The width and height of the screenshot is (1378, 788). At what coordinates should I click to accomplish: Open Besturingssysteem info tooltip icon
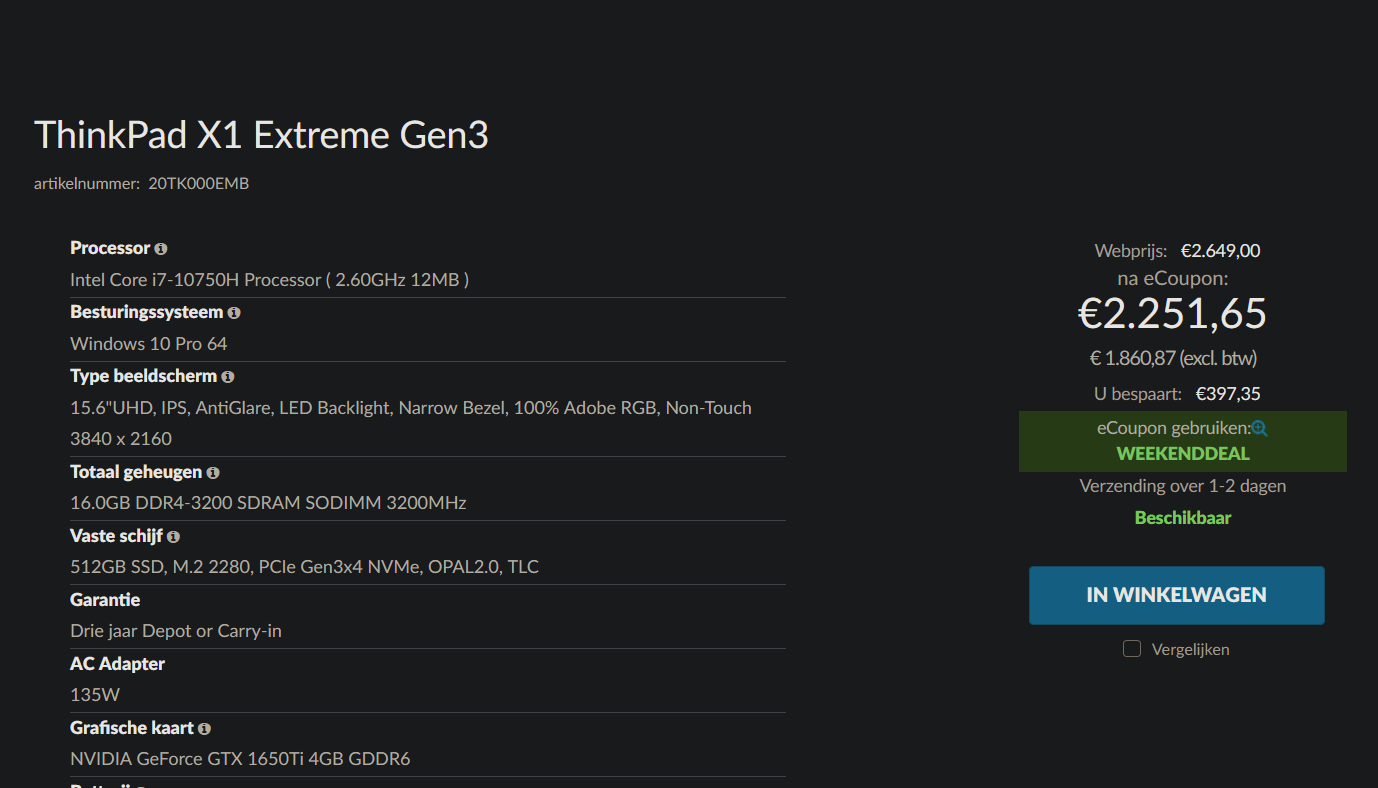click(x=234, y=313)
